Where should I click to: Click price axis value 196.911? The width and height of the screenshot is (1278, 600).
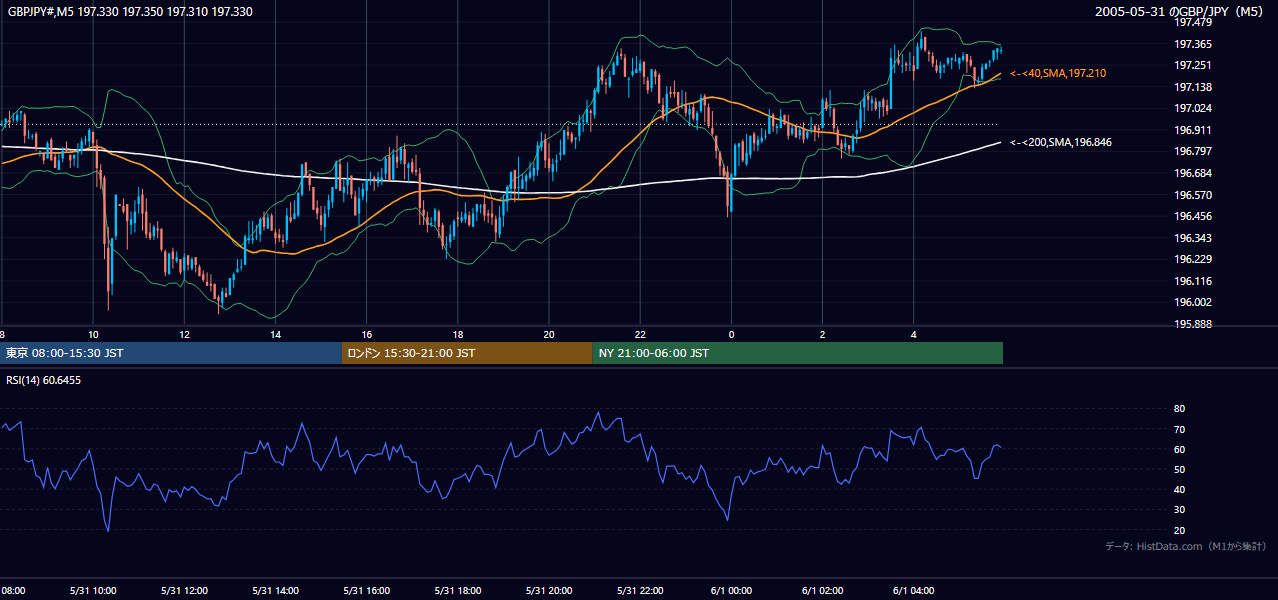(1192, 130)
